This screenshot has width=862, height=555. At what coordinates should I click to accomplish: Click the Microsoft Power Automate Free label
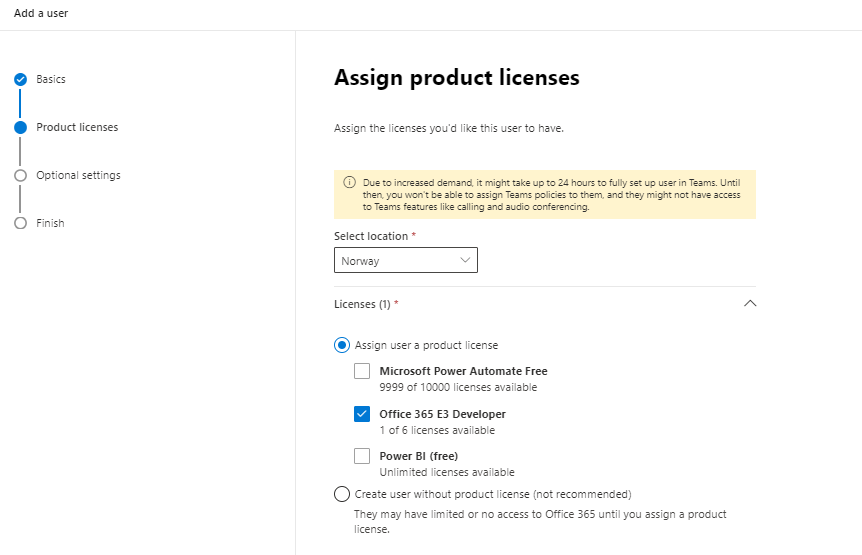coord(463,371)
